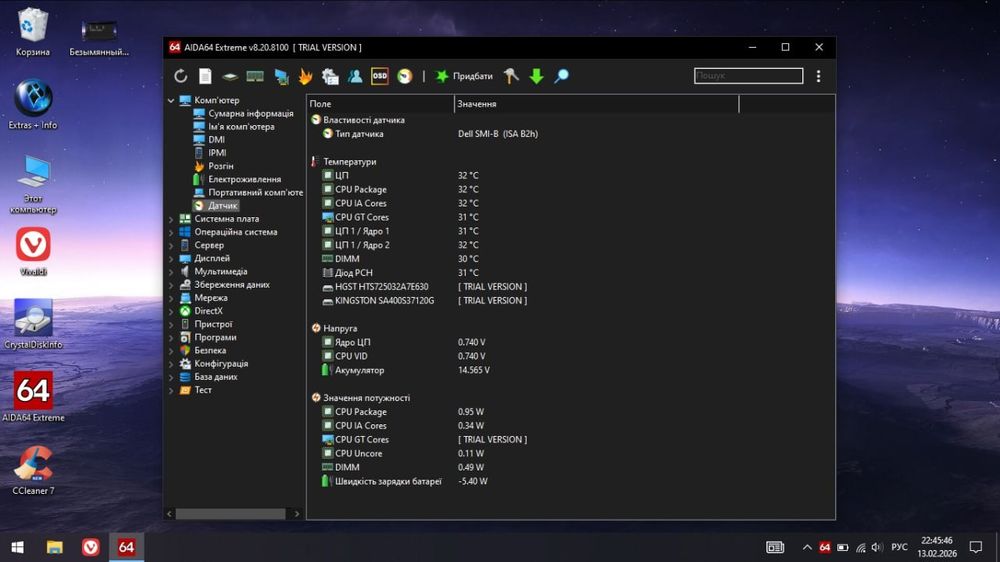1000x562 pixels.
Task: Select the Extras + Info desktop icon
Action: tap(33, 105)
